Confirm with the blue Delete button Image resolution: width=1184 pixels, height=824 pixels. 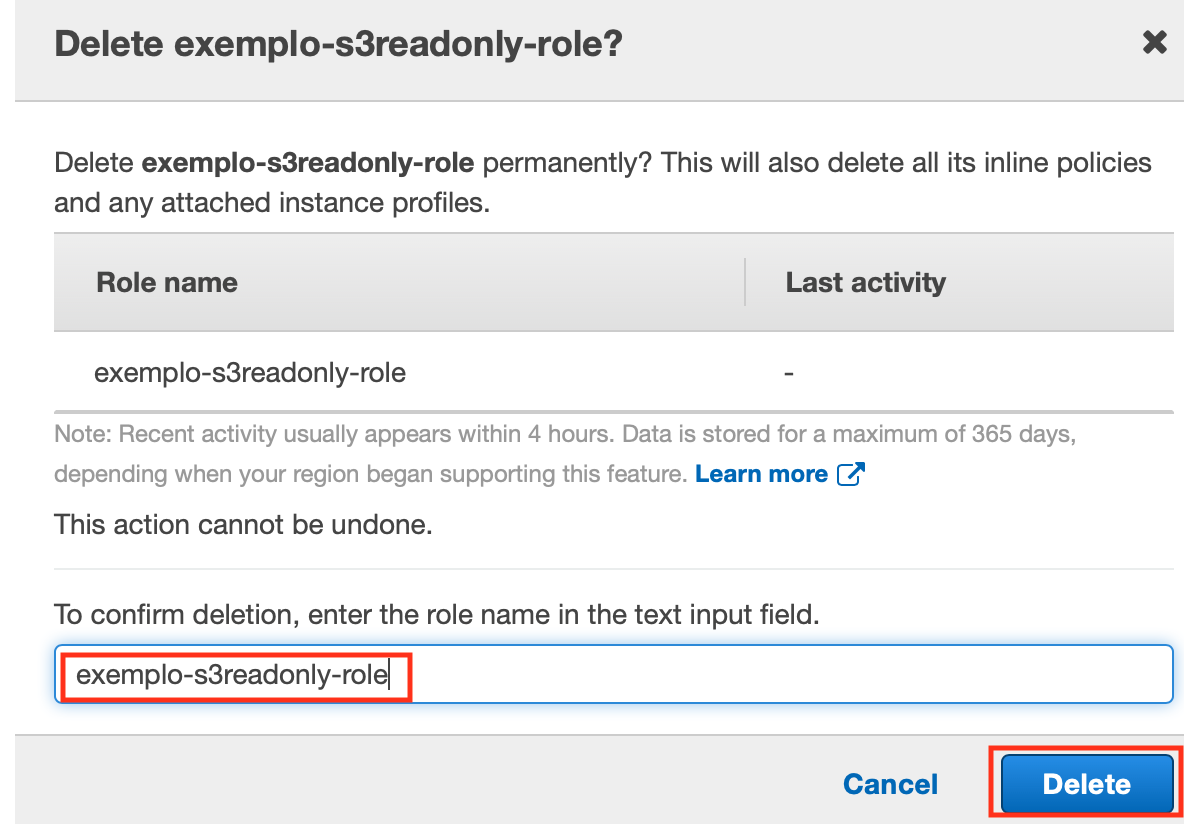click(x=1087, y=784)
